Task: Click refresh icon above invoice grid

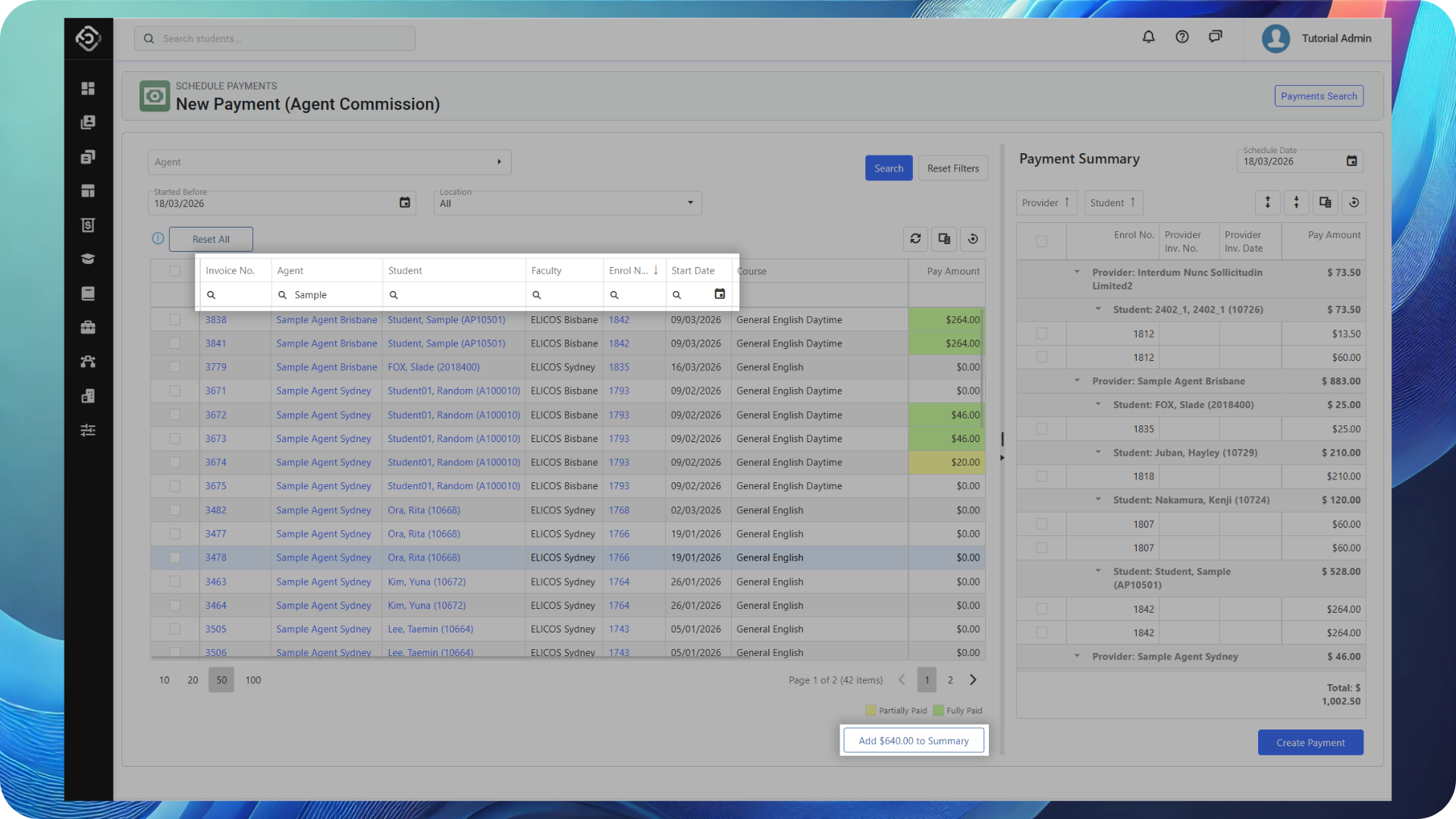Action: [915, 239]
